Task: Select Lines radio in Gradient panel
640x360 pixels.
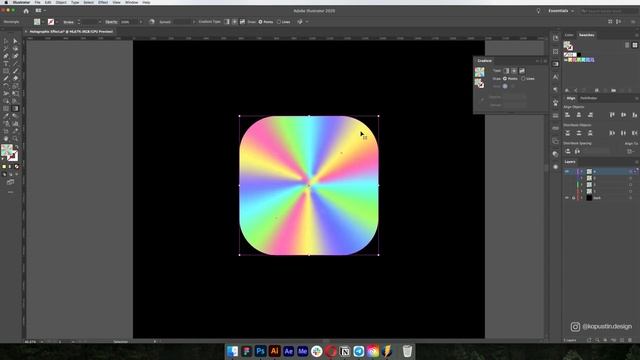Action: pos(523,78)
